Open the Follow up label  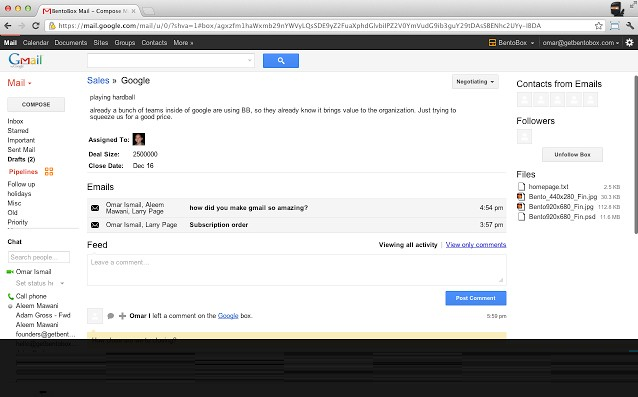tap(21, 184)
